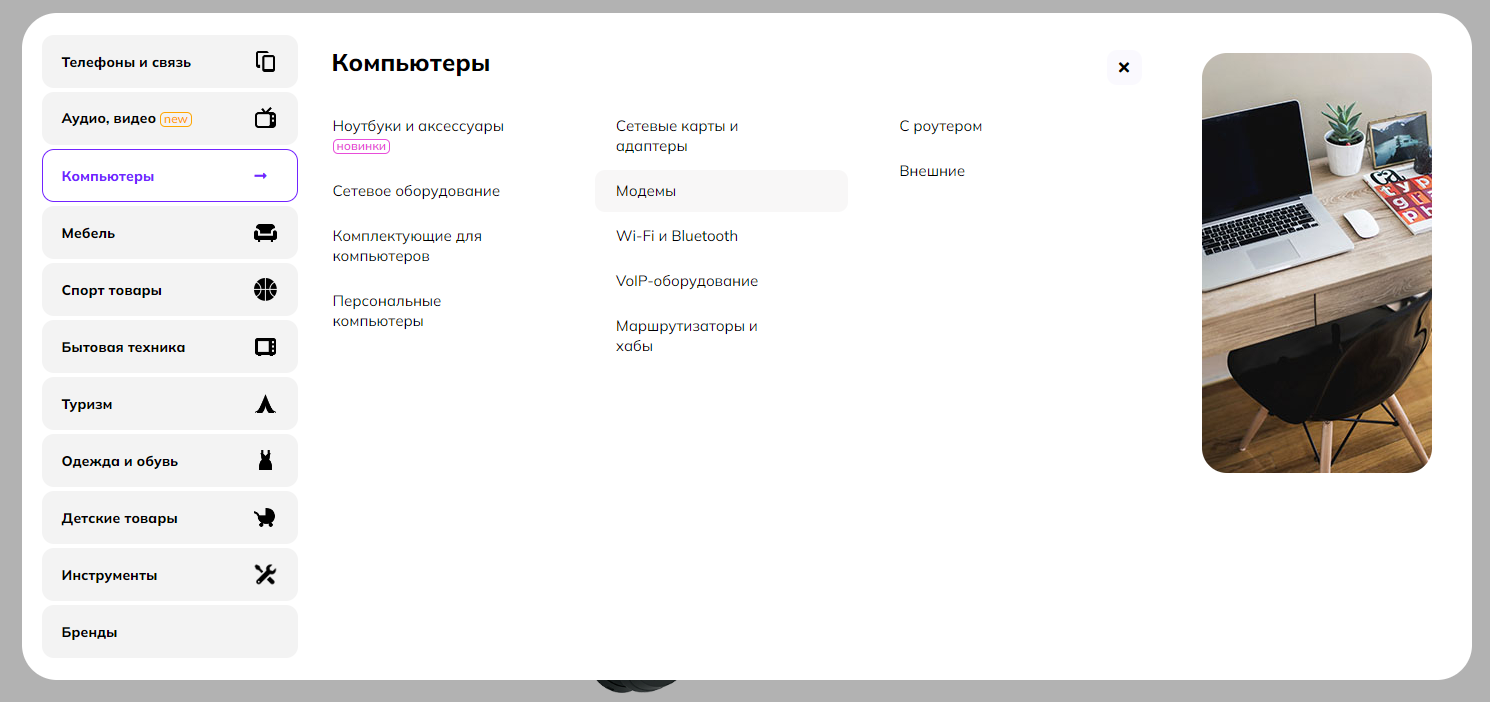Click the phone icon in Телефоны и связь
The width and height of the screenshot is (1490, 702).
[265, 62]
